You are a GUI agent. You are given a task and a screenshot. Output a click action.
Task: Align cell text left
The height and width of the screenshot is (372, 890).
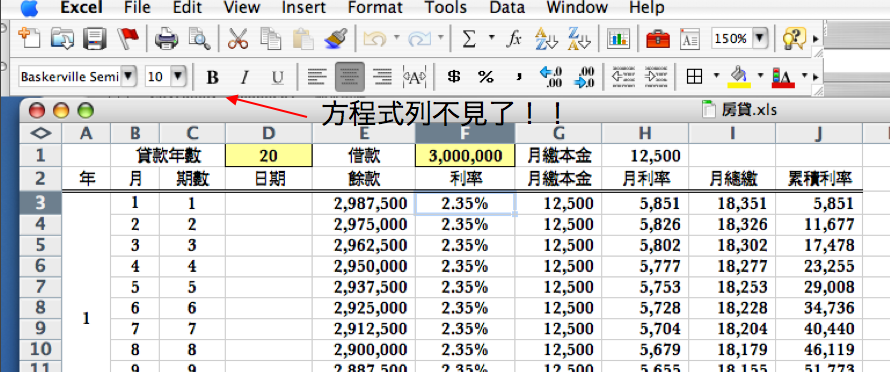(x=317, y=76)
